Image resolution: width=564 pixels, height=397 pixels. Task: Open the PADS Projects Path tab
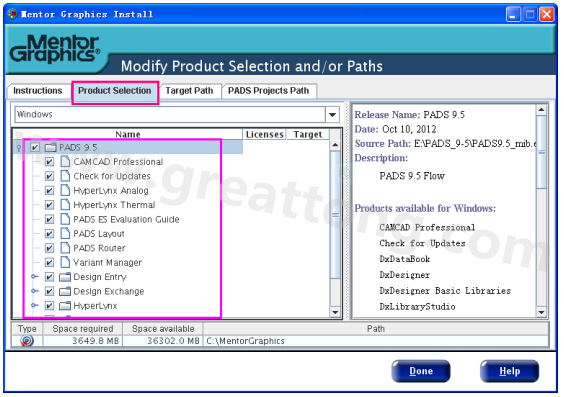point(269,91)
